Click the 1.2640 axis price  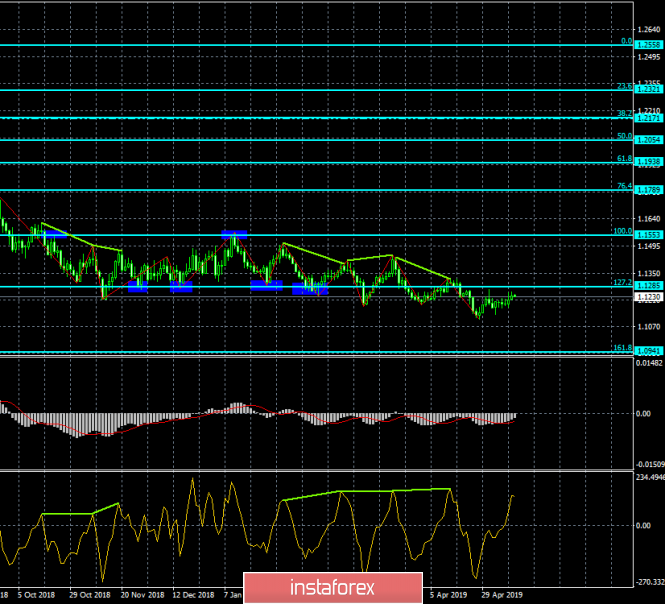pos(649,30)
